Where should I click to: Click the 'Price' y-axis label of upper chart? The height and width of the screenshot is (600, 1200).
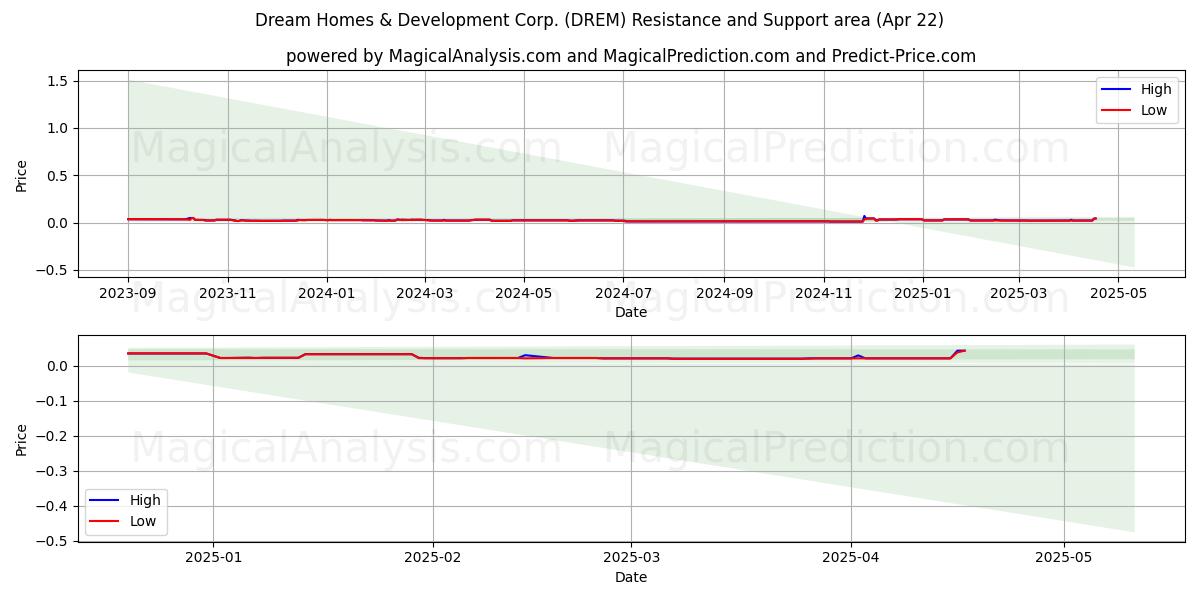22,175
